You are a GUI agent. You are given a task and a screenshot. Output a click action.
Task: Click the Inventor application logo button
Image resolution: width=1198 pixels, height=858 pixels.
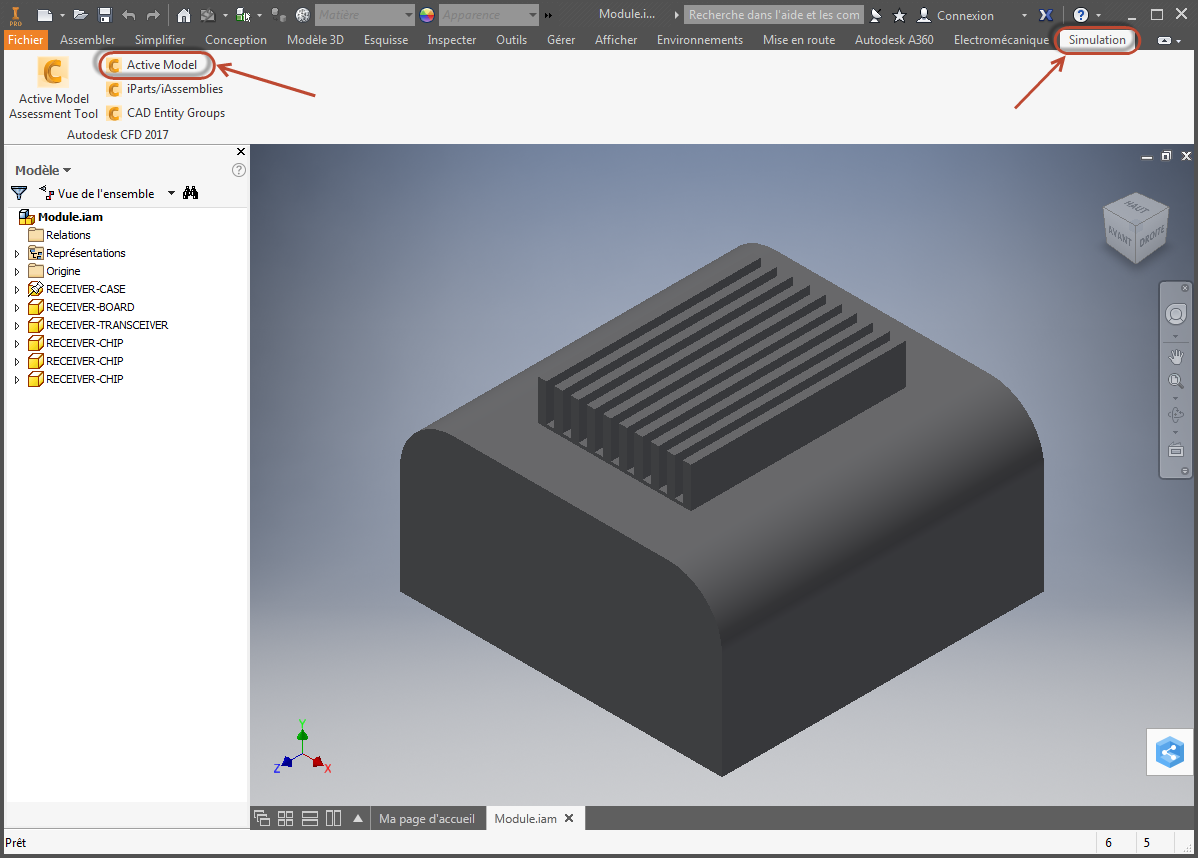coord(15,15)
